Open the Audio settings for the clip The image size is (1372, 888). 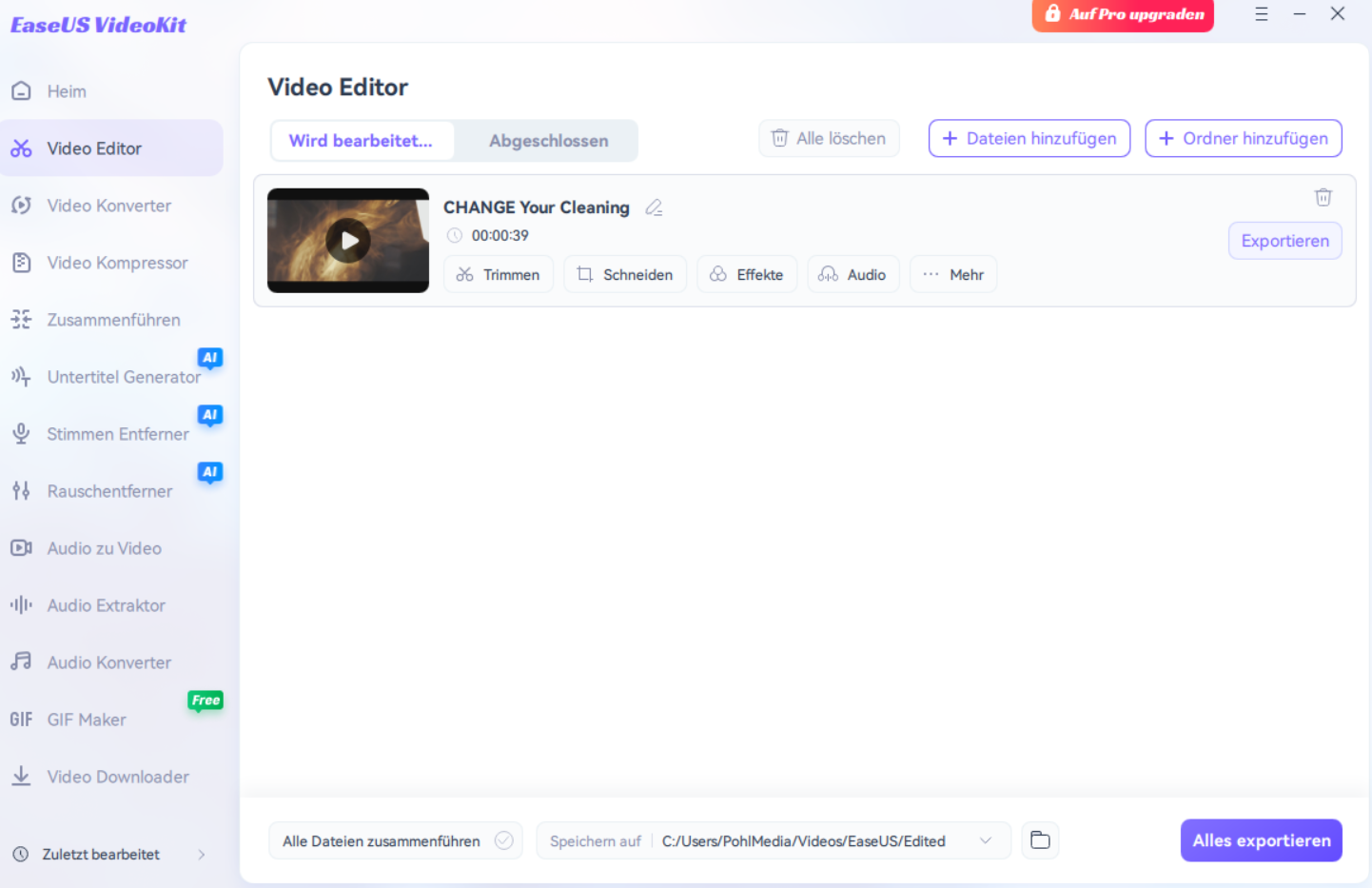coord(853,274)
